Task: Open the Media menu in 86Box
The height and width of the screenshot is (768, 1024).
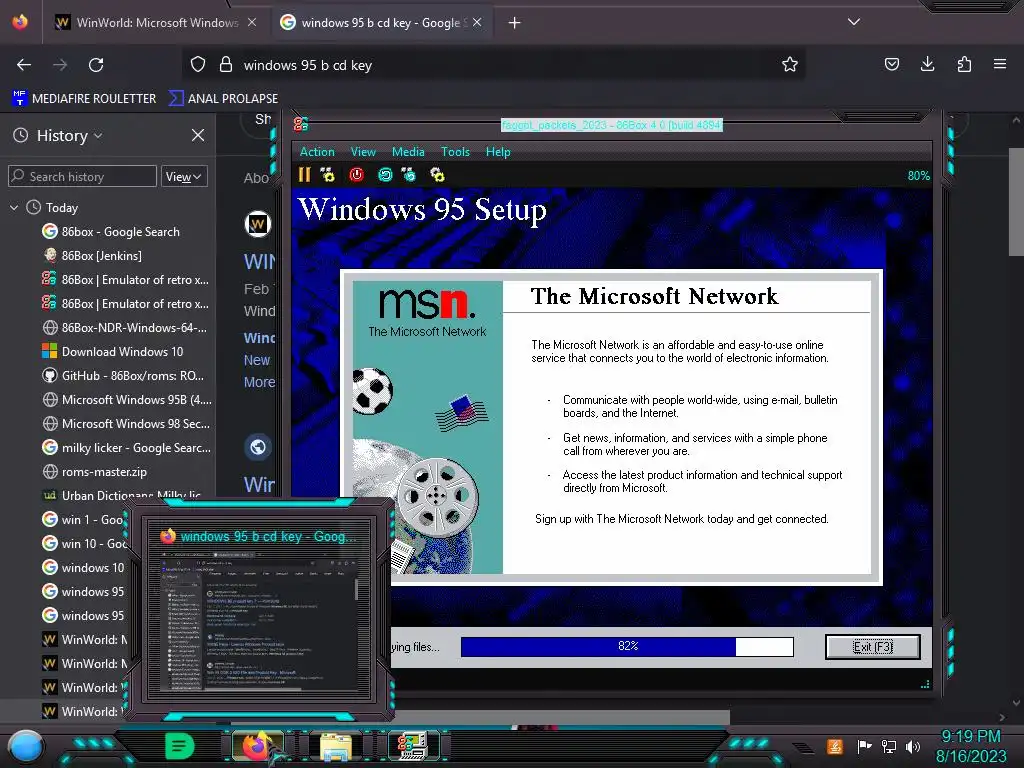Action: [408, 152]
